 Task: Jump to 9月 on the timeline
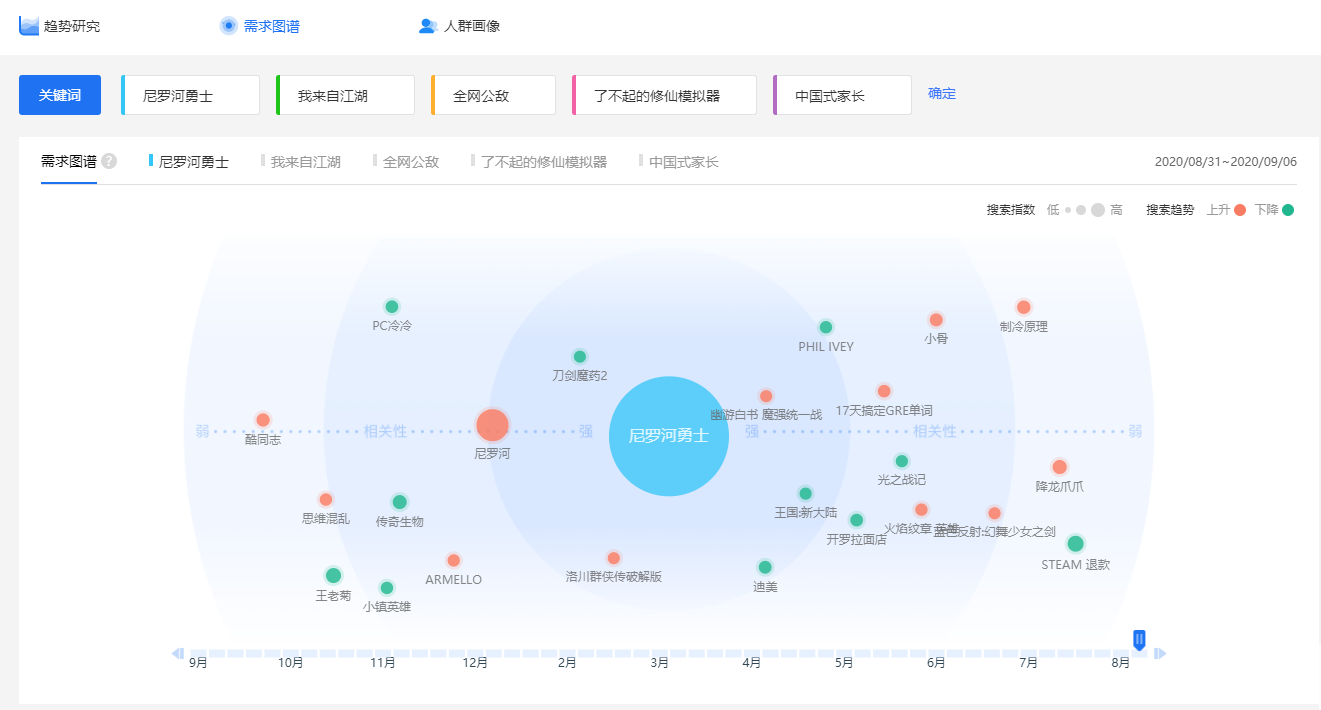pyautogui.click(x=198, y=662)
